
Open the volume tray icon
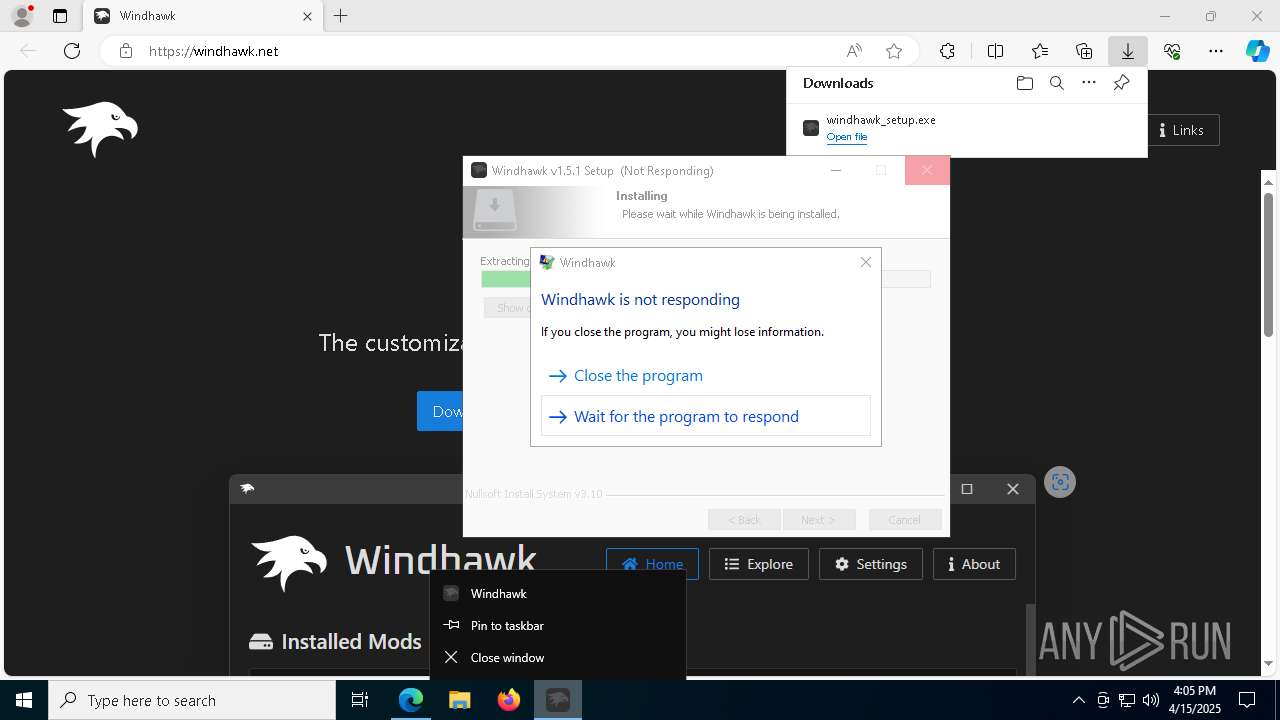click(x=1151, y=700)
